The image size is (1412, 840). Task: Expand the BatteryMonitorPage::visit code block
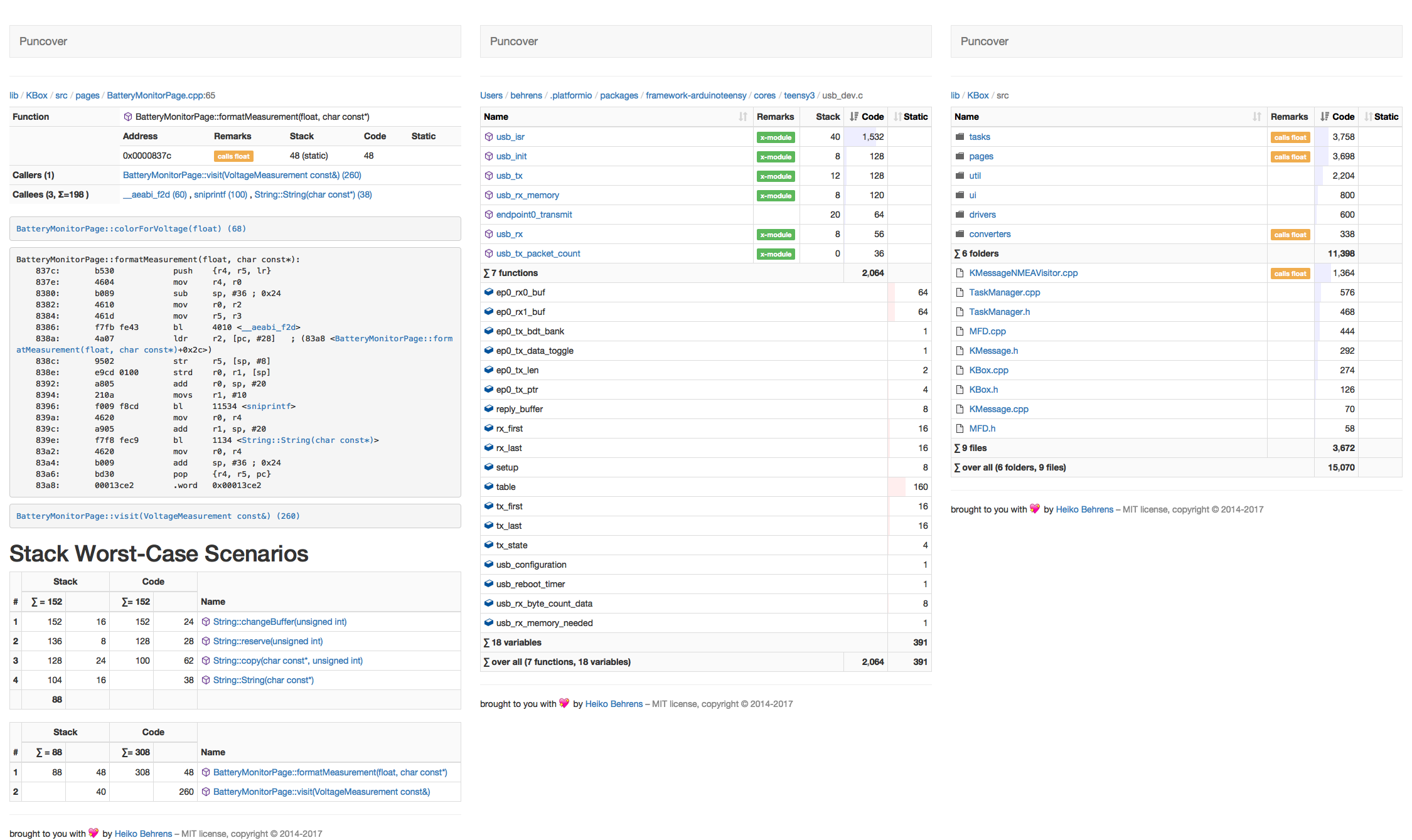point(158,516)
